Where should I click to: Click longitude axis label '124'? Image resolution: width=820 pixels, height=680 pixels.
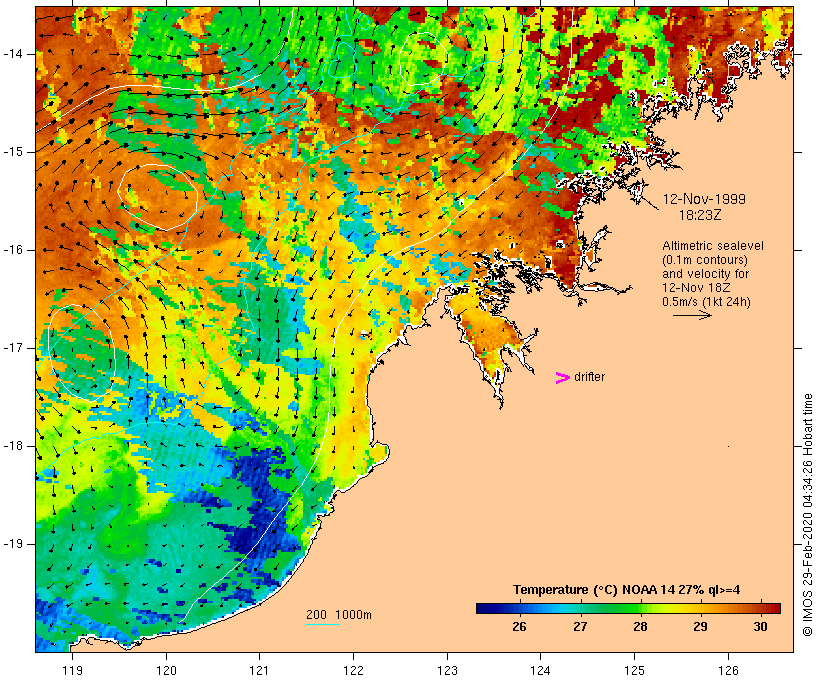pos(541,670)
